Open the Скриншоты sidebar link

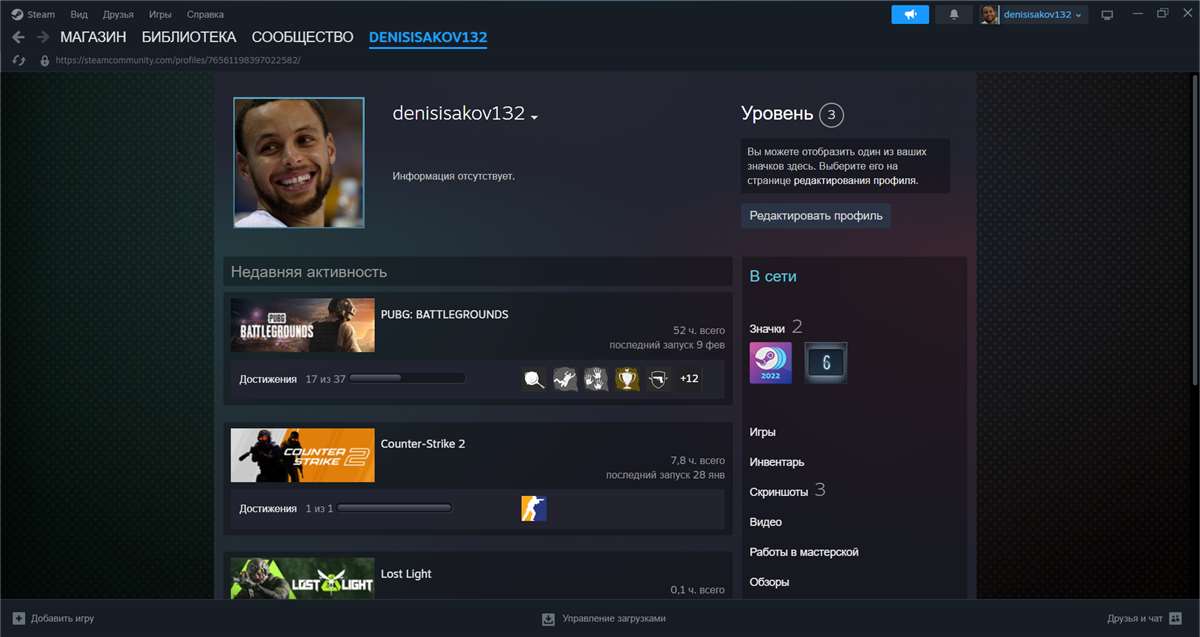coord(780,492)
